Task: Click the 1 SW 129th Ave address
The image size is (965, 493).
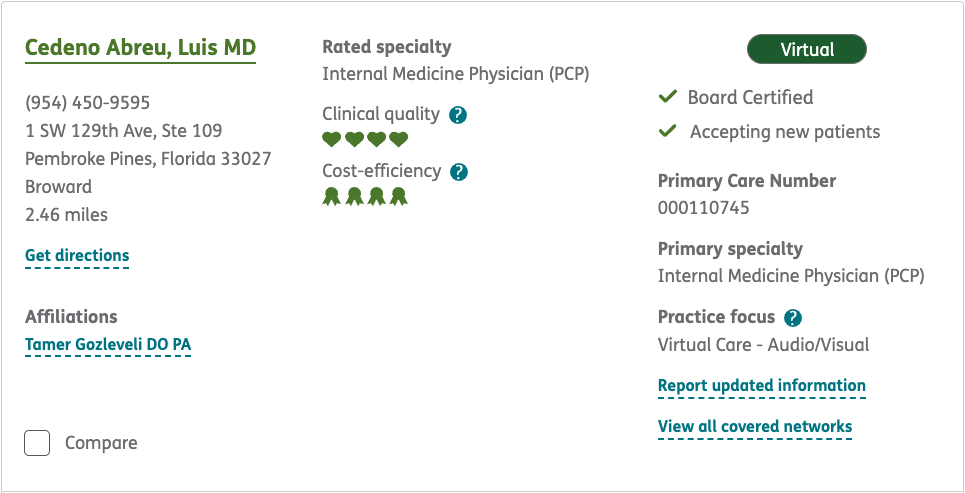Action: coord(124,130)
